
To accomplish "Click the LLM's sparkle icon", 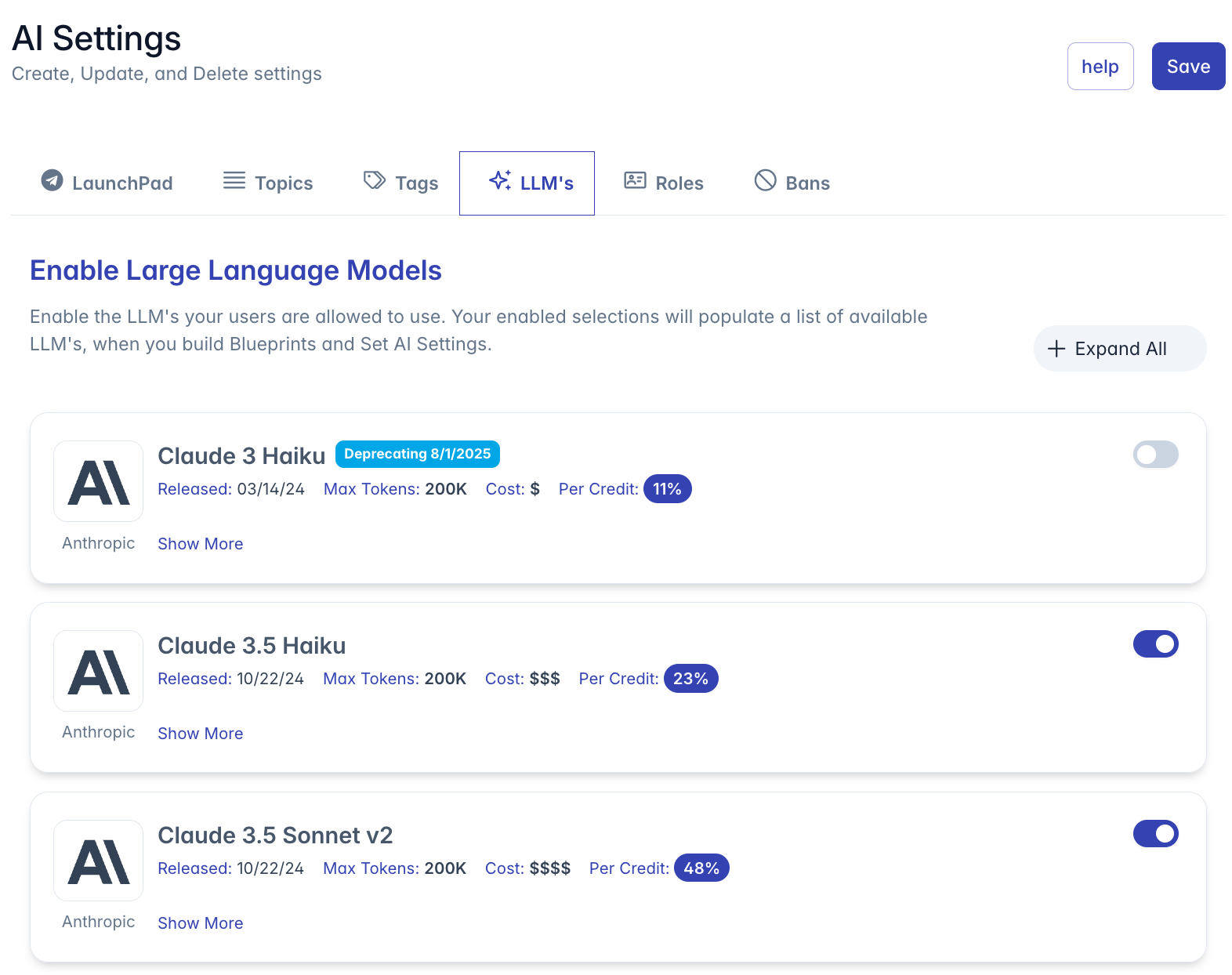I will [500, 180].
